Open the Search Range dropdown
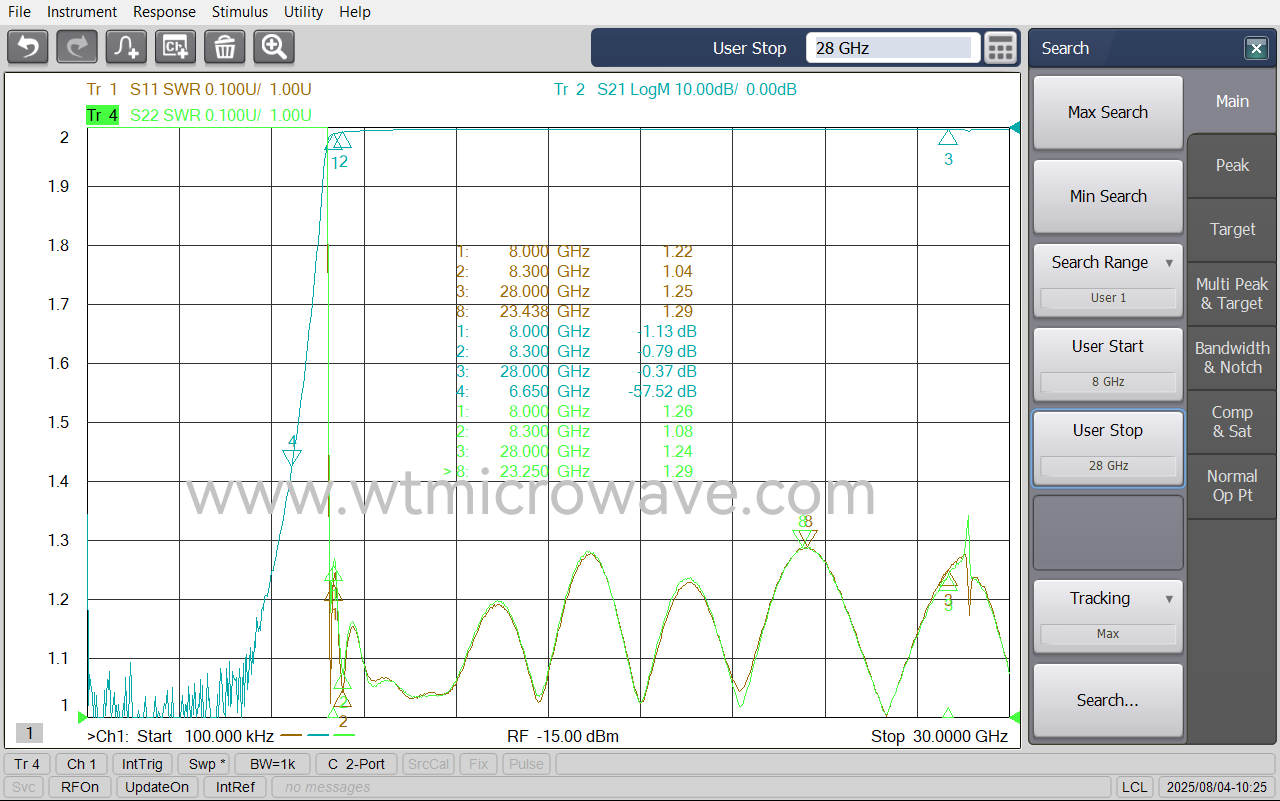The height and width of the screenshot is (801, 1280). point(1108,262)
